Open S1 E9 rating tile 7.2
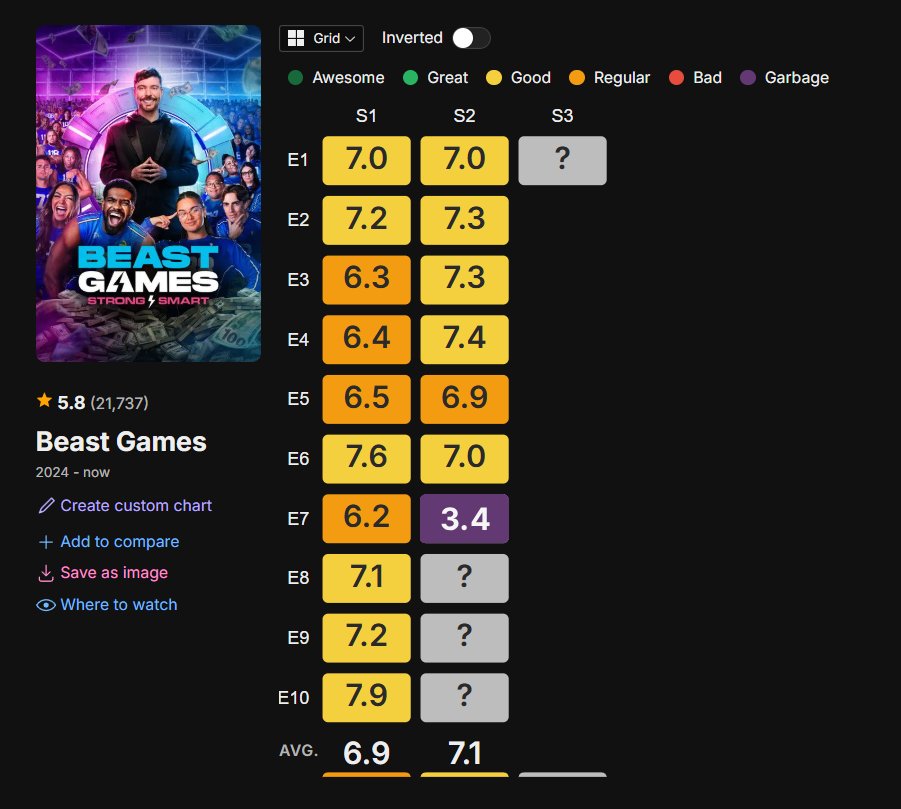Image resolution: width=901 pixels, height=809 pixels. click(367, 638)
